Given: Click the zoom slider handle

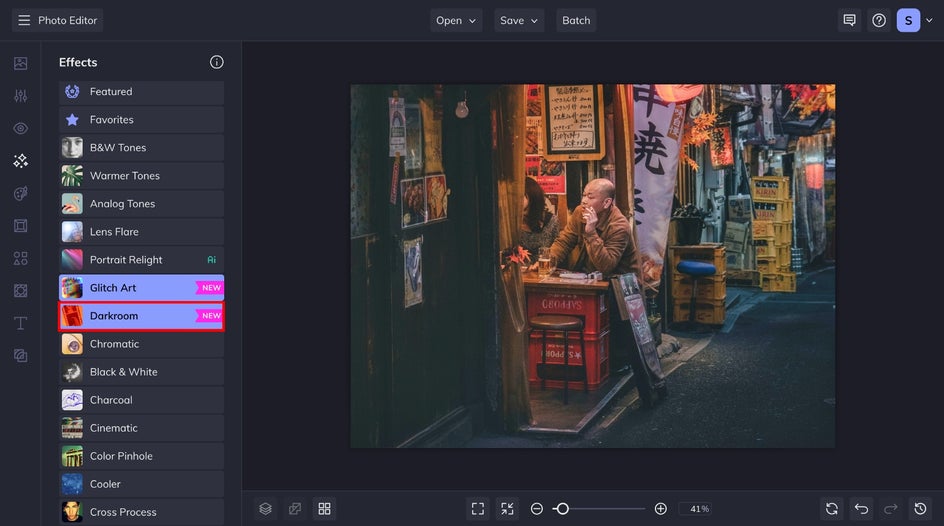Looking at the screenshot, I should 562,509.
